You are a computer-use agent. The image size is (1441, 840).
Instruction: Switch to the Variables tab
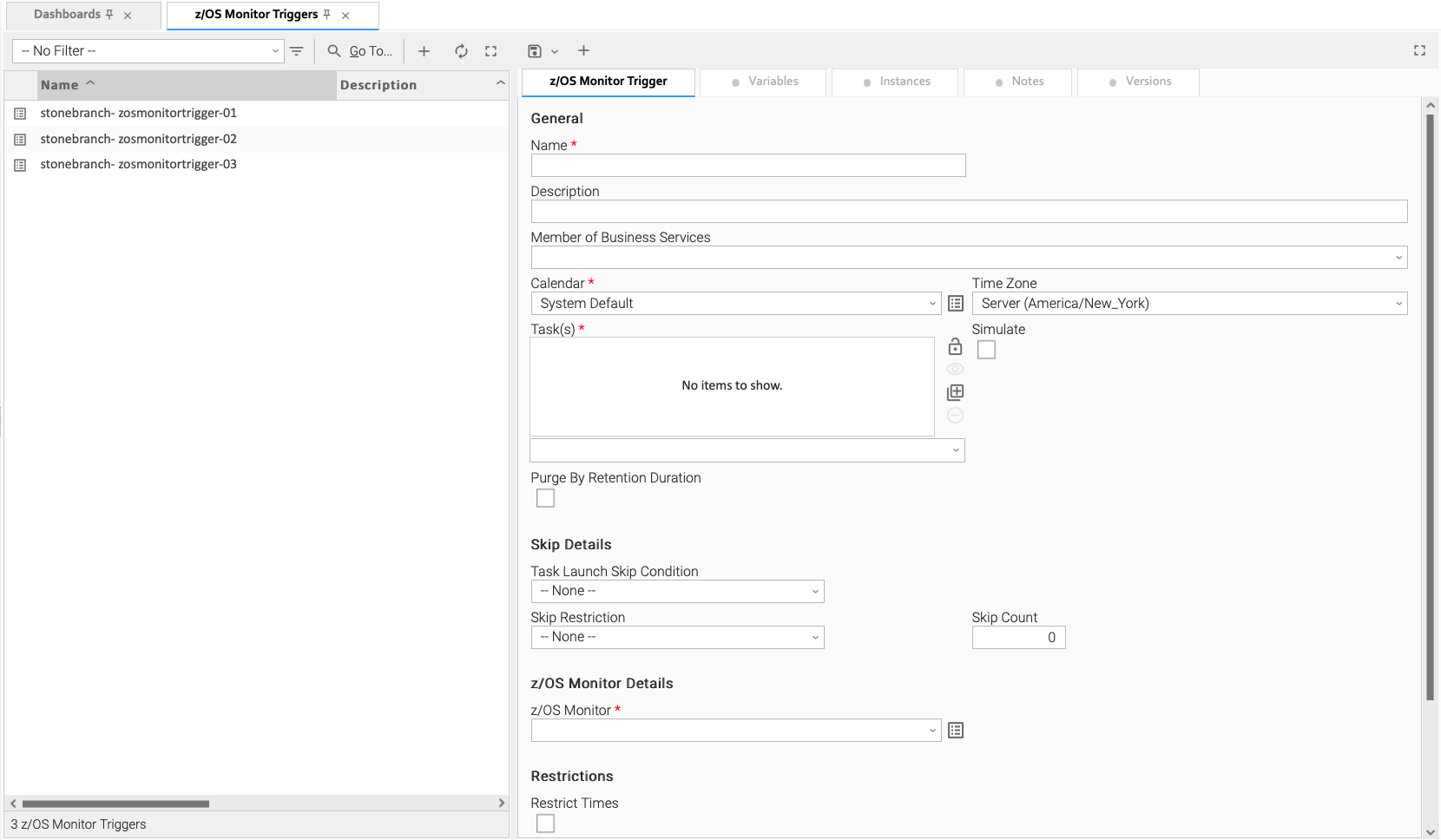[x=764, y=82]
